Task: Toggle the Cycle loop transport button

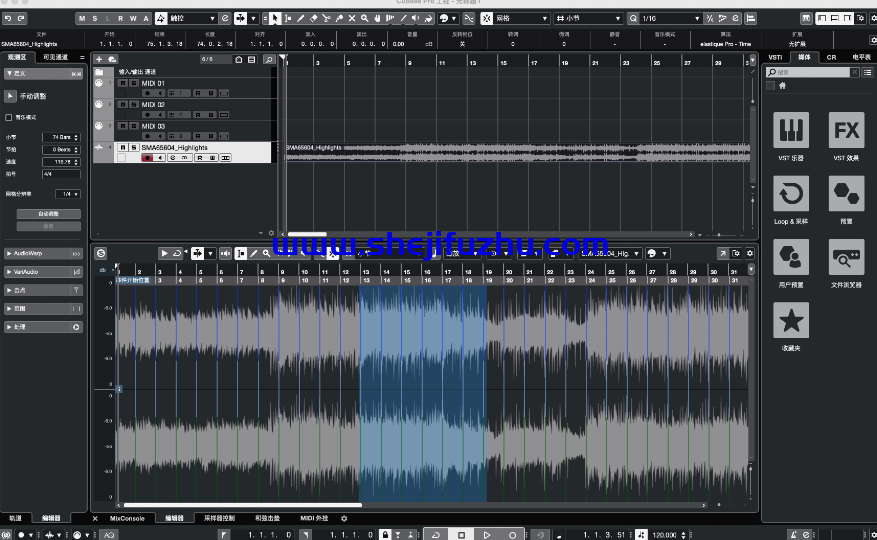Action: coord(436,535)
